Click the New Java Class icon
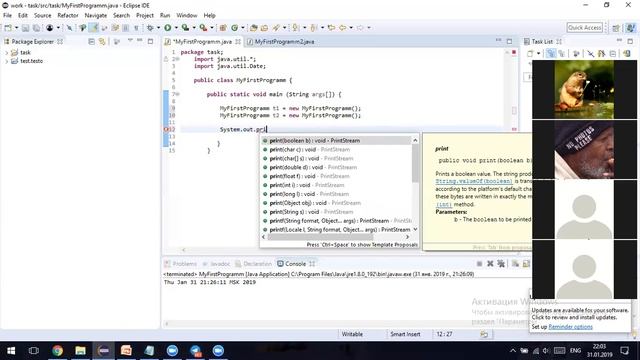This screenshot has height=360, width=640. 235,28
